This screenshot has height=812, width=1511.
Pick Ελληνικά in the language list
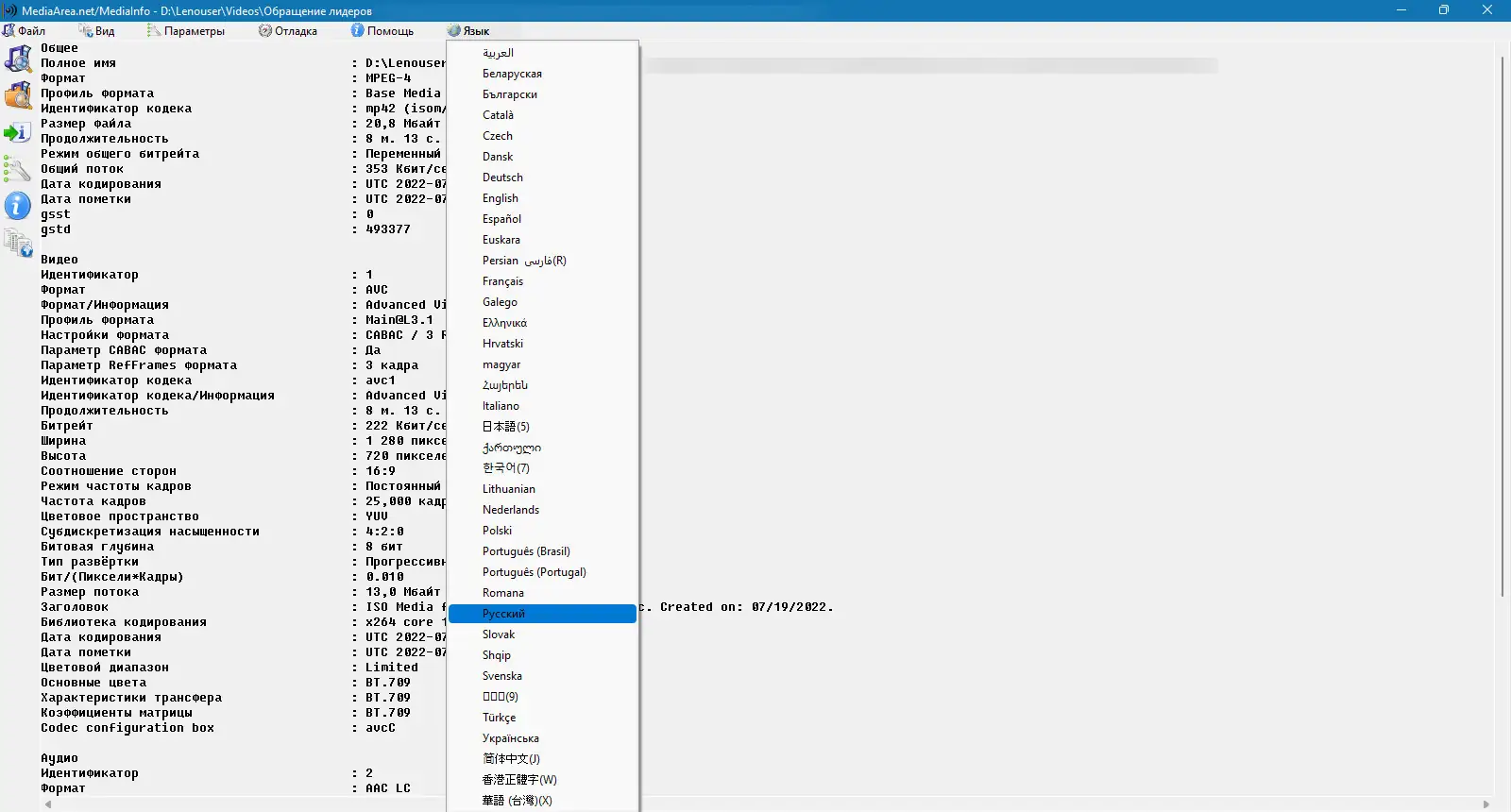pyautogui.click(x=543, y=323)
